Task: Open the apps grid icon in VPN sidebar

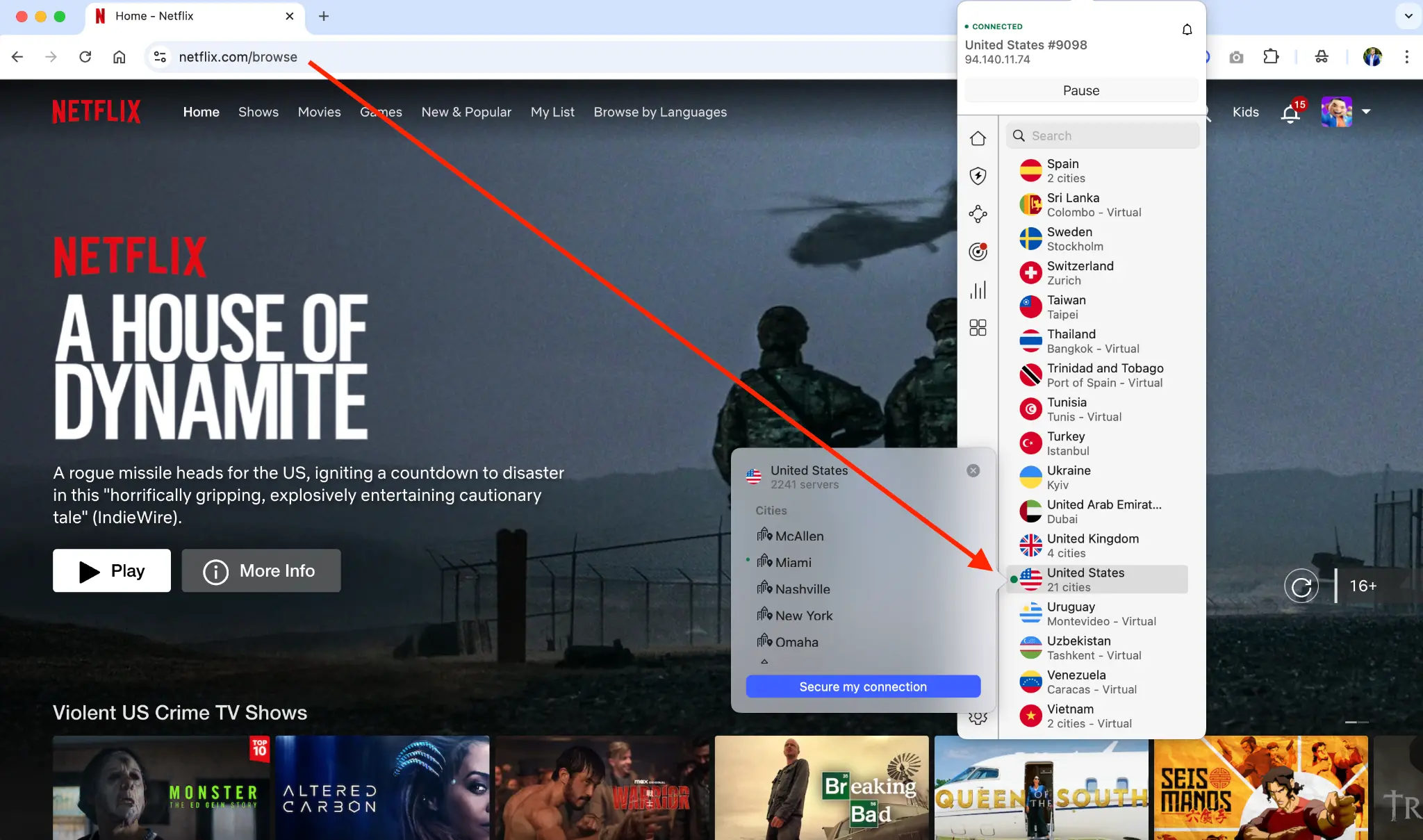Action: [x=978, y=328]
